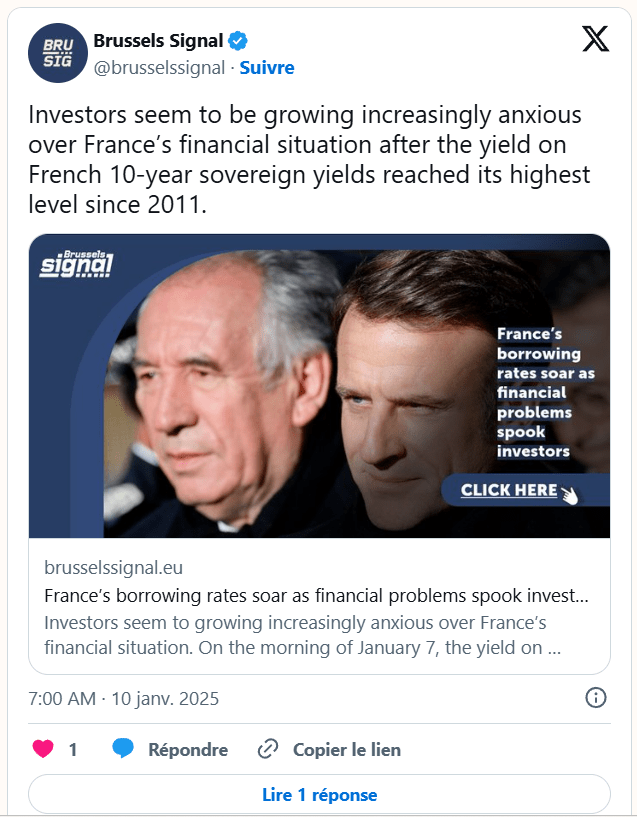Open the article headline about borrowing rates
Viewport: 637px width, 817px height.
tap(316, 596)
